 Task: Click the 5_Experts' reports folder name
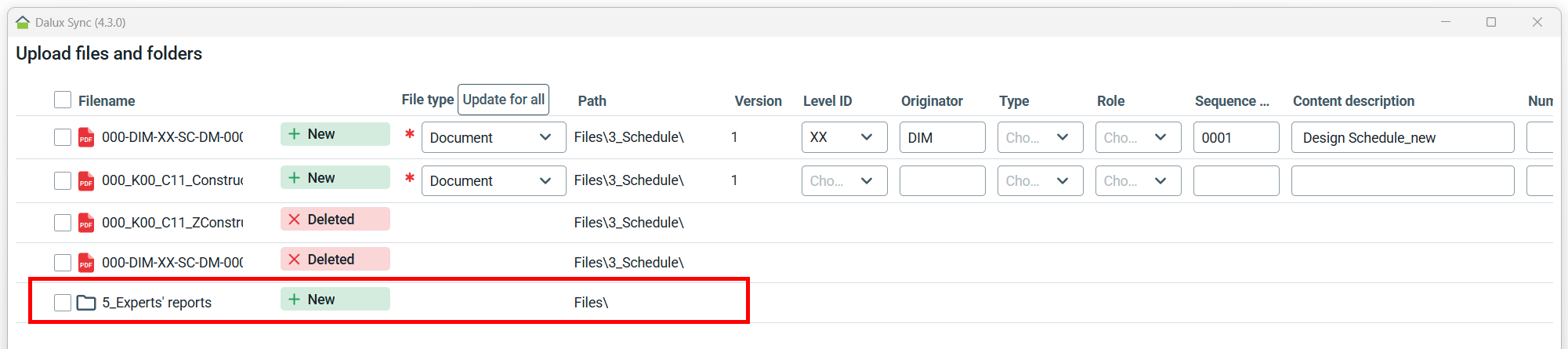(157, 303)
